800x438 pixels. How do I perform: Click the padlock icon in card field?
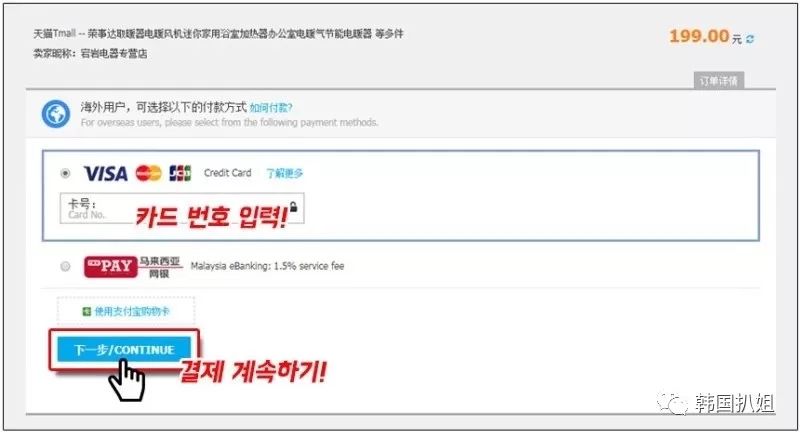click(293, 207)
